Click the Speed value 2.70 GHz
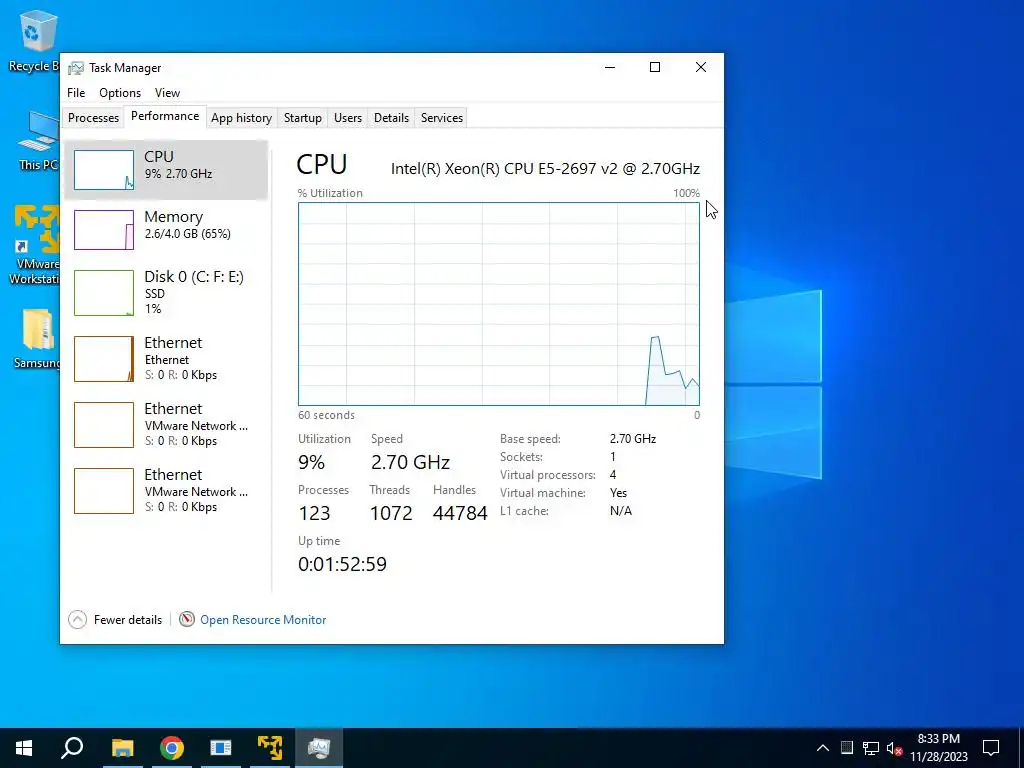The image size is (1024, 768). point(410,462)
